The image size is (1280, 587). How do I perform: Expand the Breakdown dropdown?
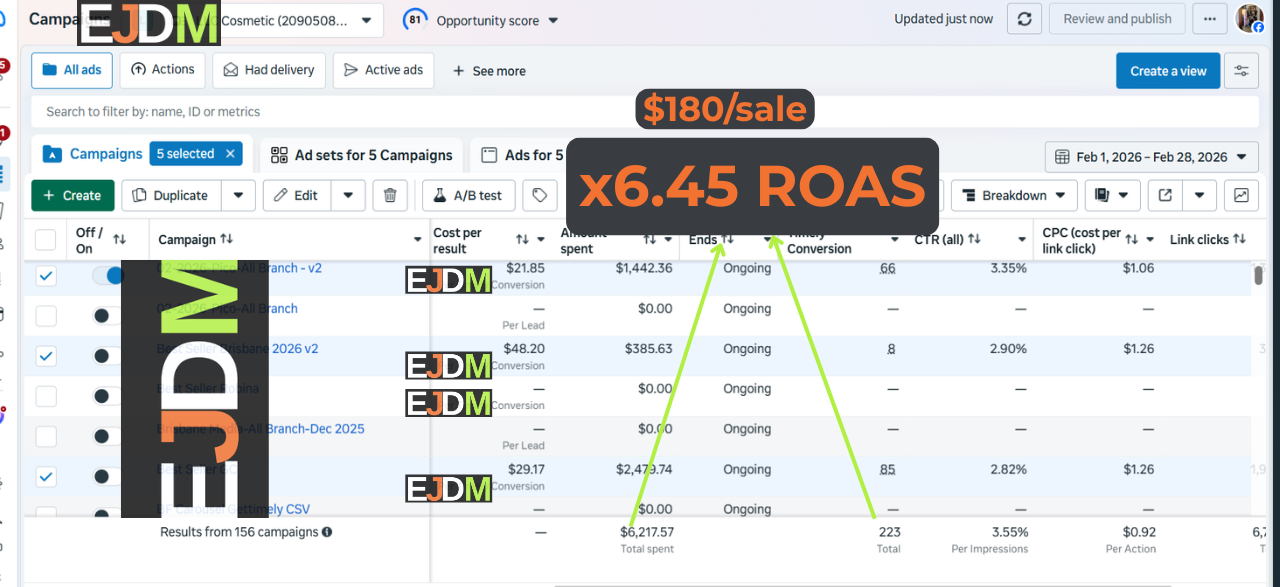tap(1013, 195)
